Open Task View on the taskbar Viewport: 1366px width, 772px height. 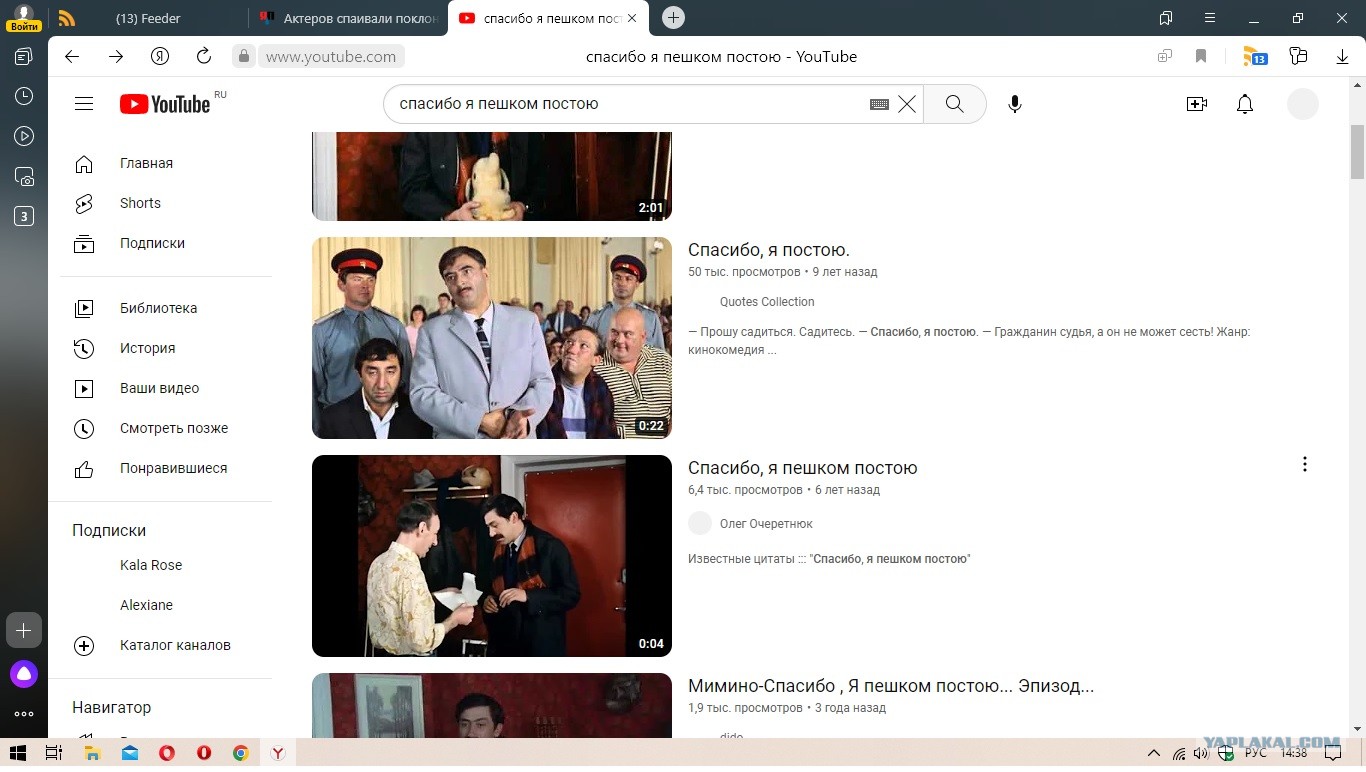click(x=54, y=753)
